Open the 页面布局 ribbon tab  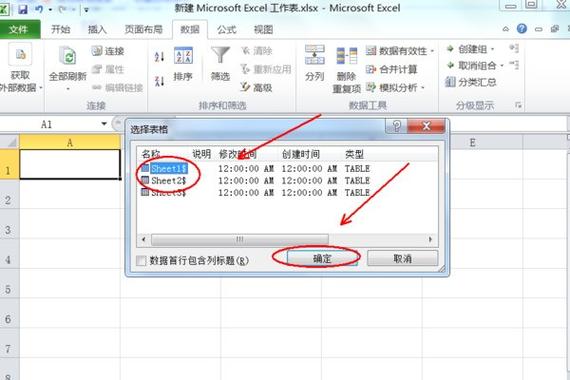pos(143,29)
